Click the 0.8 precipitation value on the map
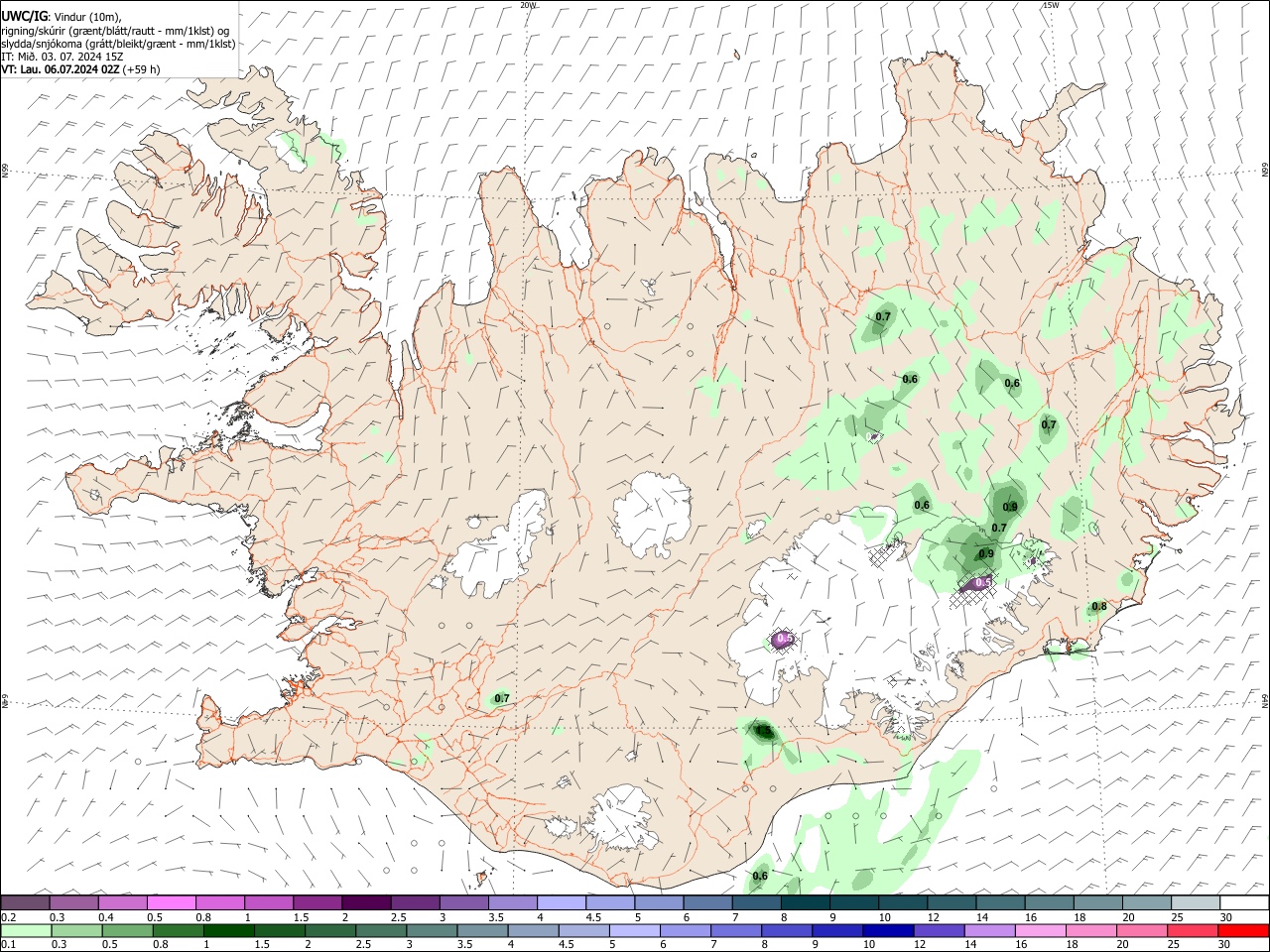The height and width of the screenshot is (952, 1270). (1099, 607)
